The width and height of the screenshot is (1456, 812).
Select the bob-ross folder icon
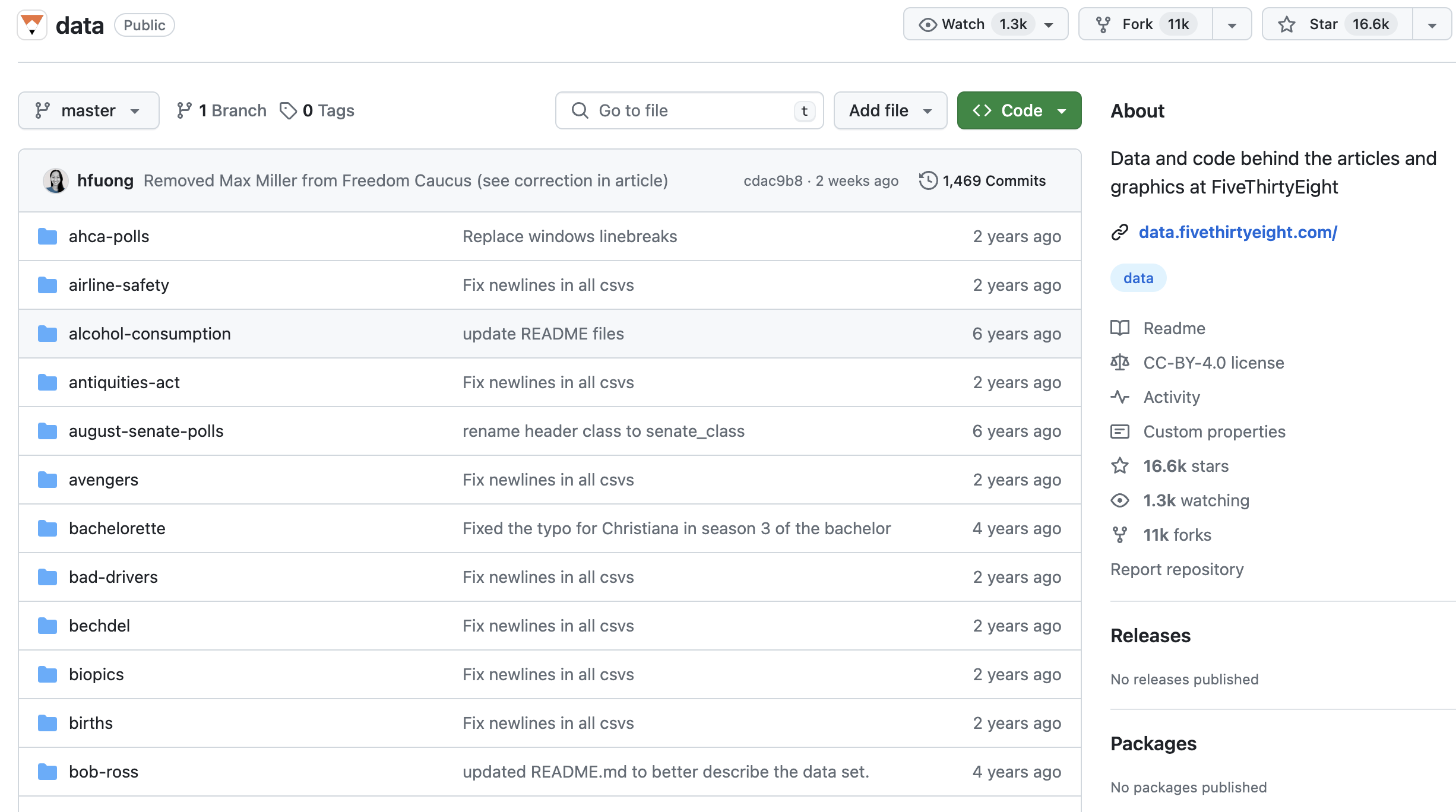pos(47,771)
